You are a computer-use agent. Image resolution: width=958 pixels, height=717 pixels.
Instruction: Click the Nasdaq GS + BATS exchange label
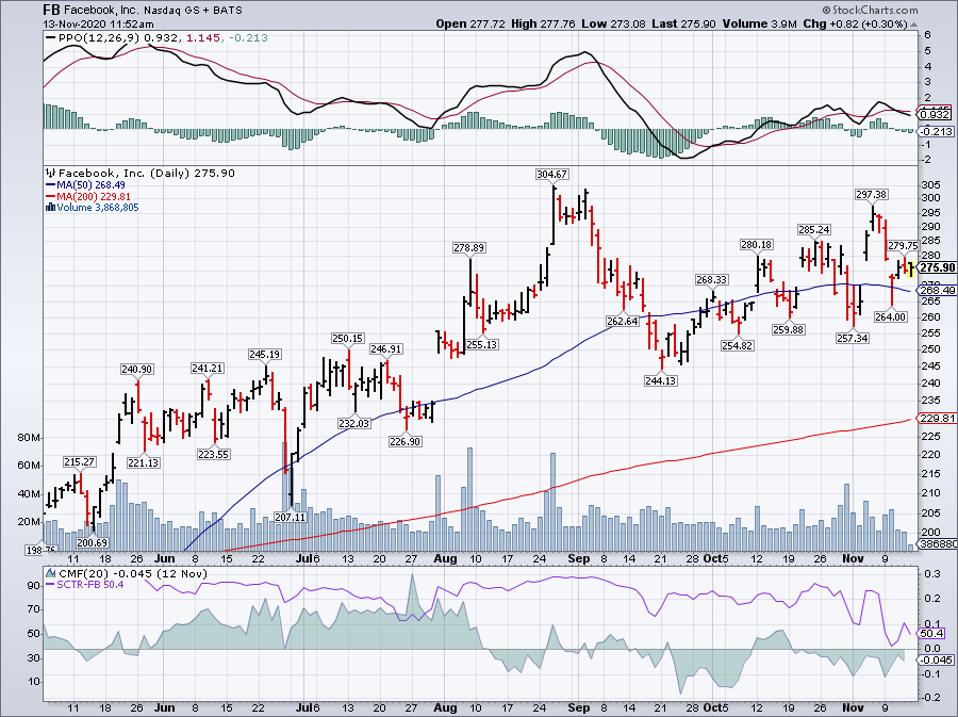(x=193, y=10)
